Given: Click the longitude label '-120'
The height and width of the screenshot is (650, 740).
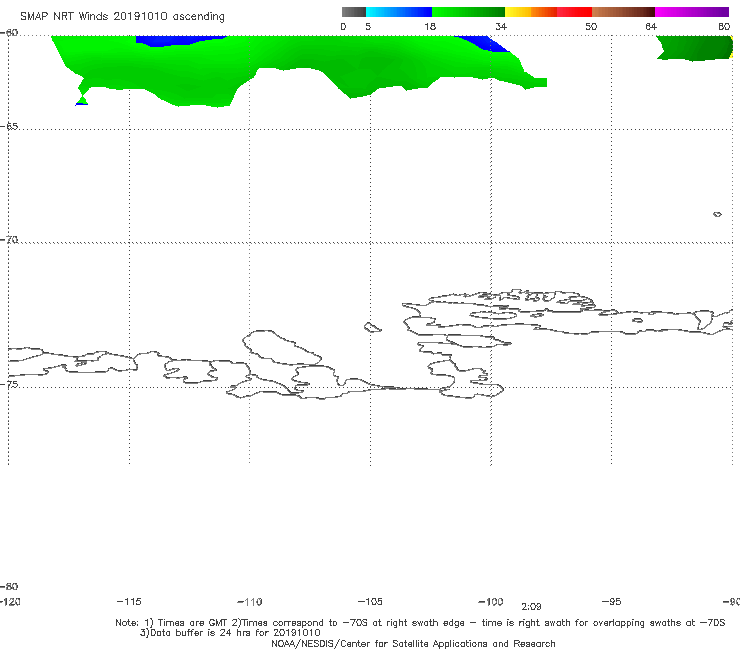Looking at the screenshot, I should [10, 602].
